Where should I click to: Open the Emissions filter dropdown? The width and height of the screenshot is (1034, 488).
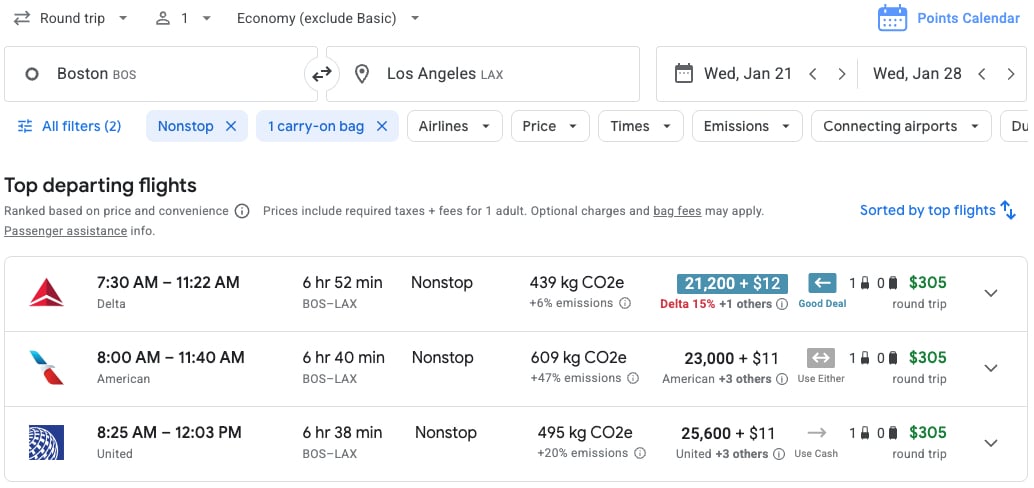click(747, 126)
